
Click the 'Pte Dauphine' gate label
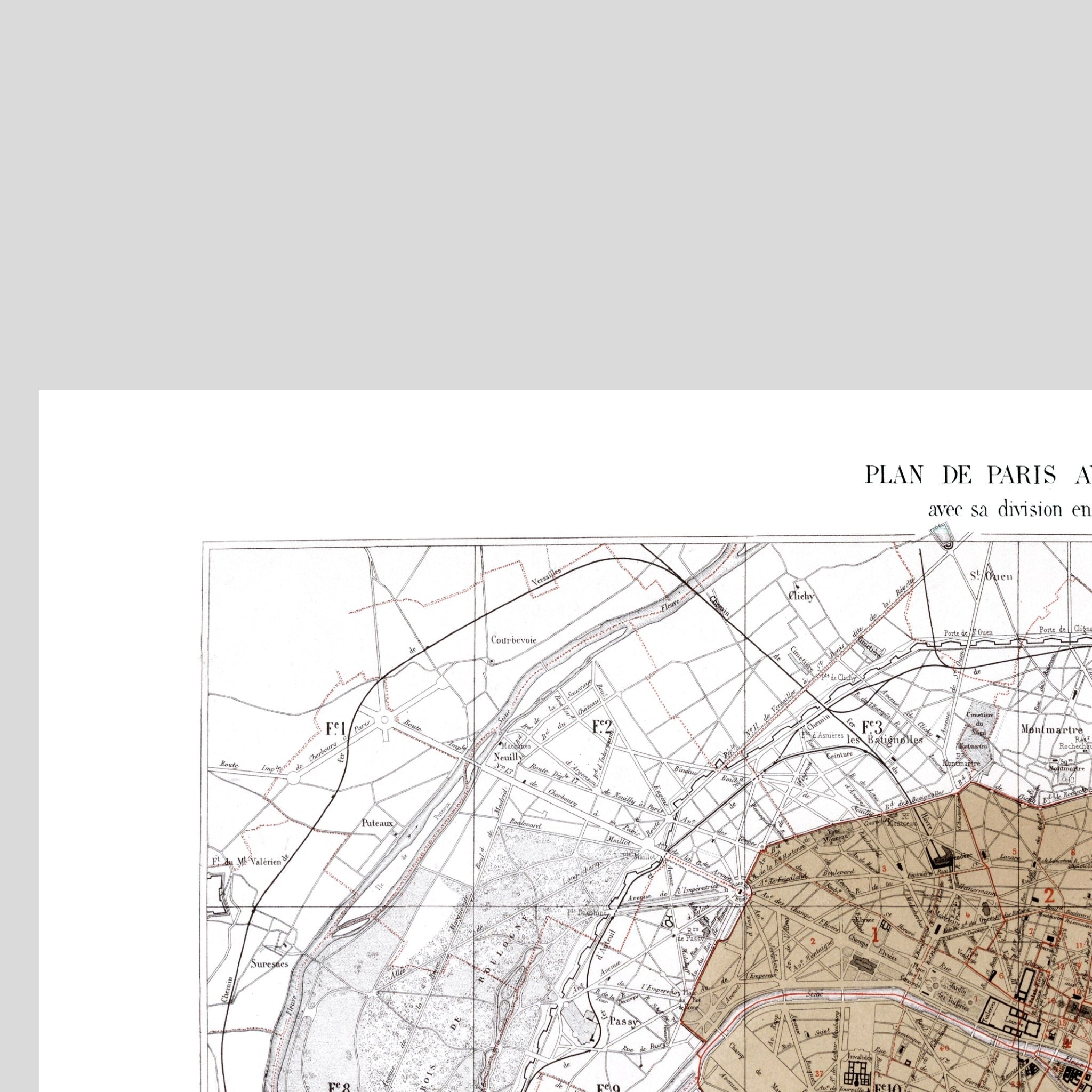[x=586, y=912]
